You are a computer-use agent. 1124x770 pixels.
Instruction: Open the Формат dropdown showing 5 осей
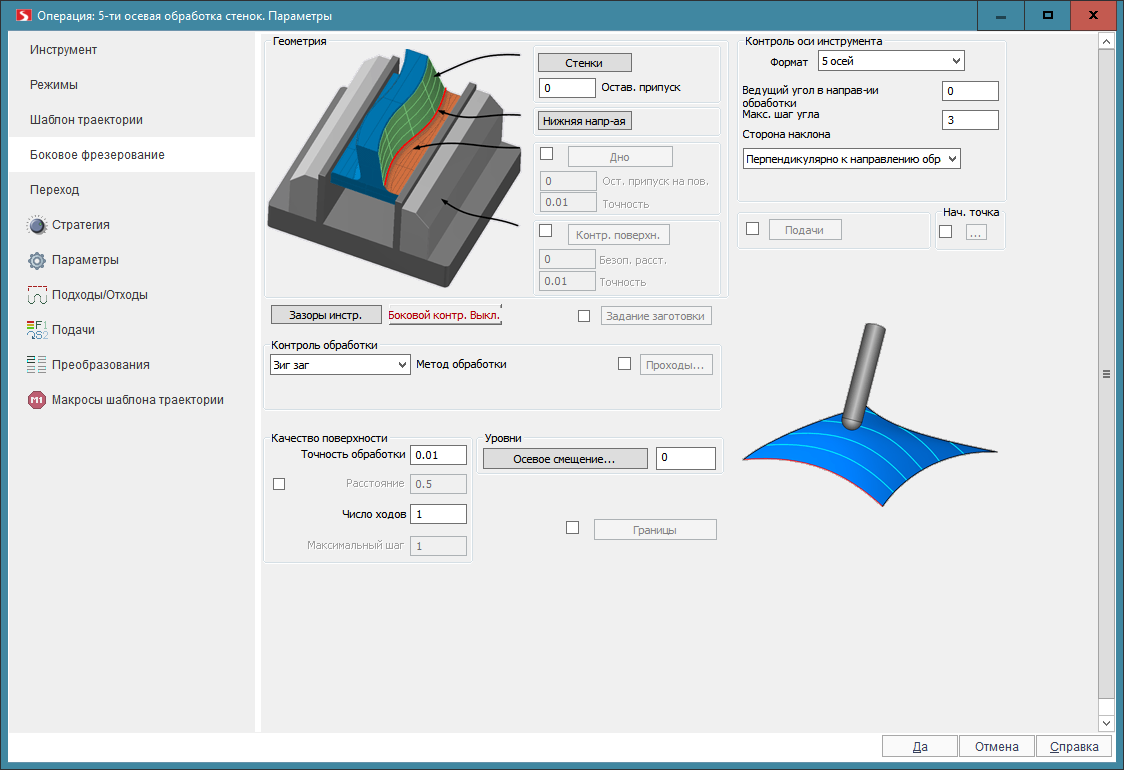(x=891, y=61)
